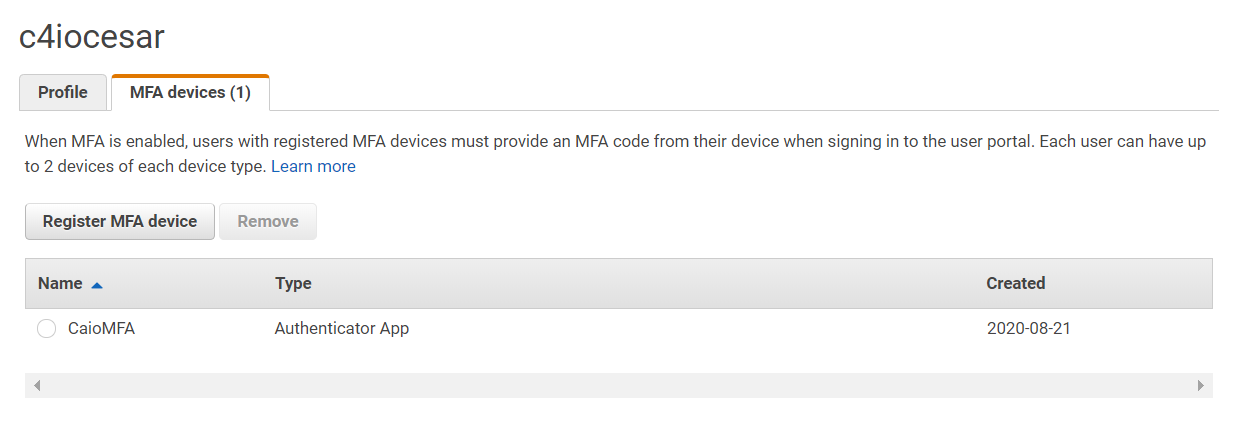Click empty tab bar area right of MFA devices
The image size is (1244, 439).
(740, 93)
